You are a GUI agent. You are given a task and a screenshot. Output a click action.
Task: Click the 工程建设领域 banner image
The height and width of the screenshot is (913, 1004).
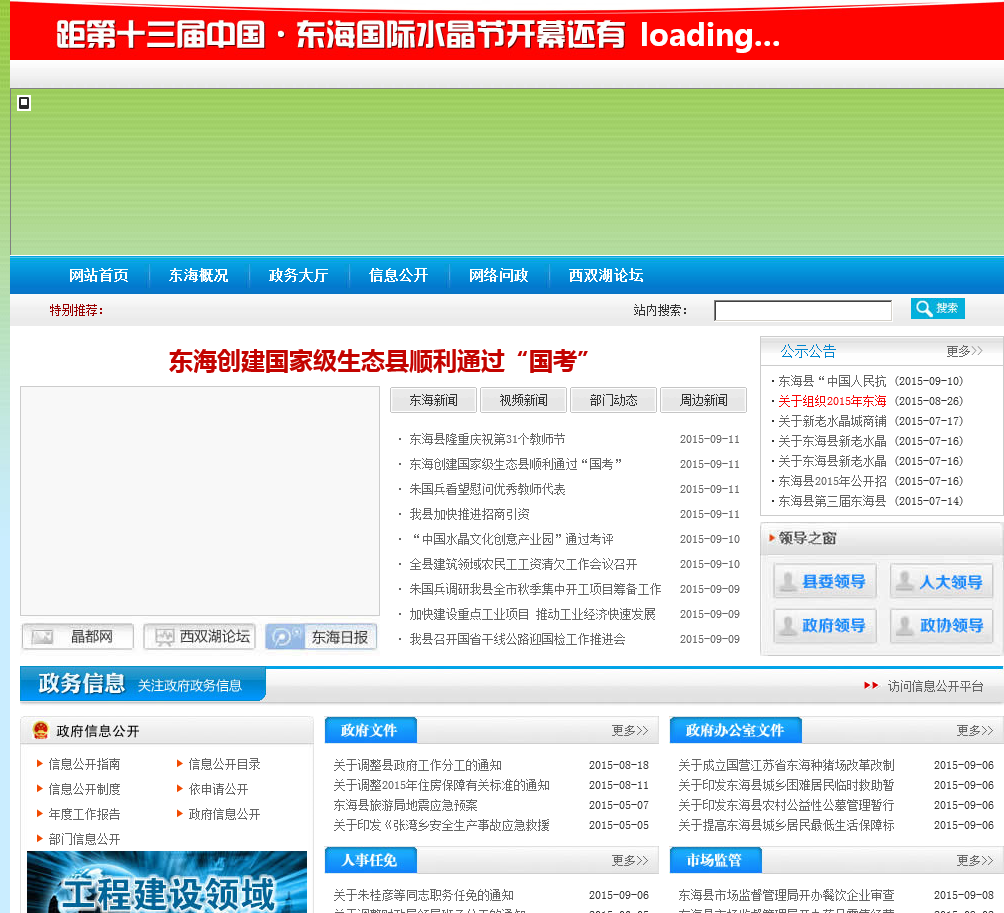[x=166, y=882]
